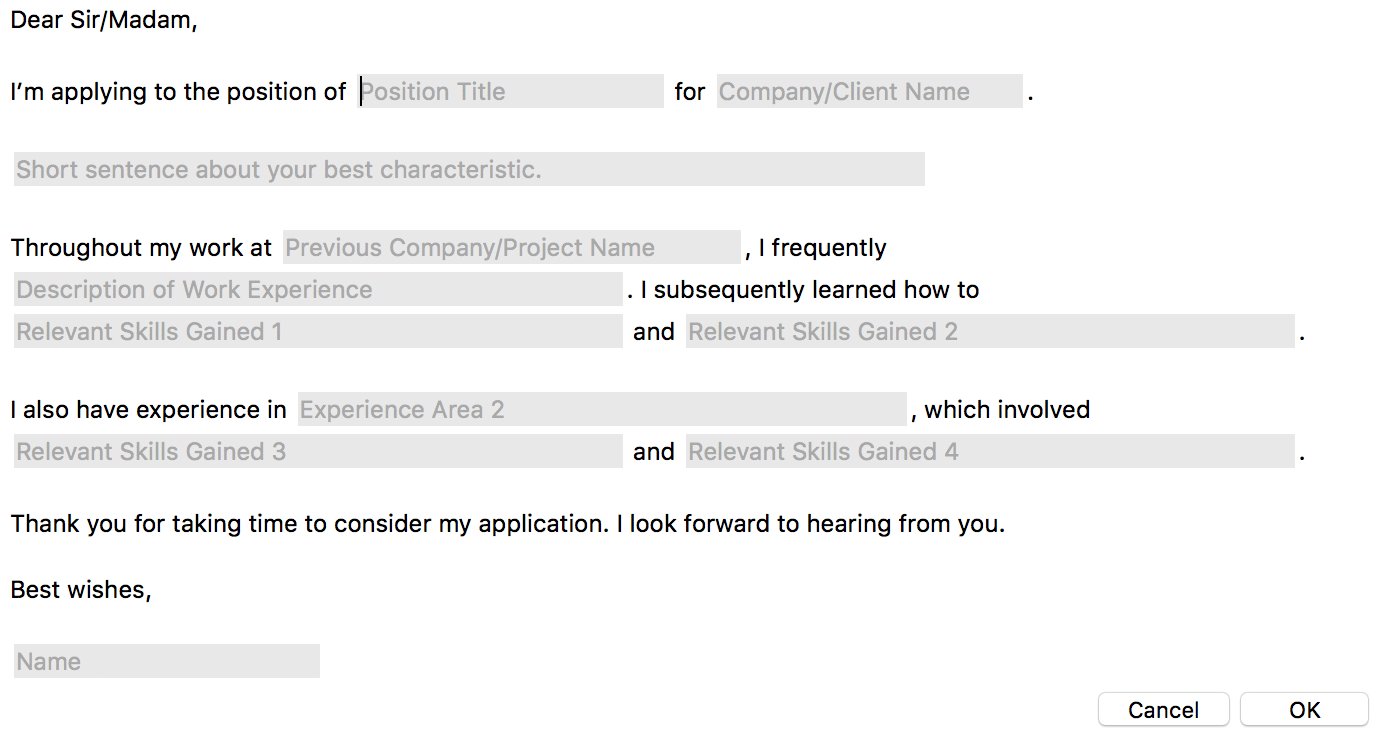The image size is (1388, 748).
Task: Activate the Description of Work Experience field
Action: 318,289
